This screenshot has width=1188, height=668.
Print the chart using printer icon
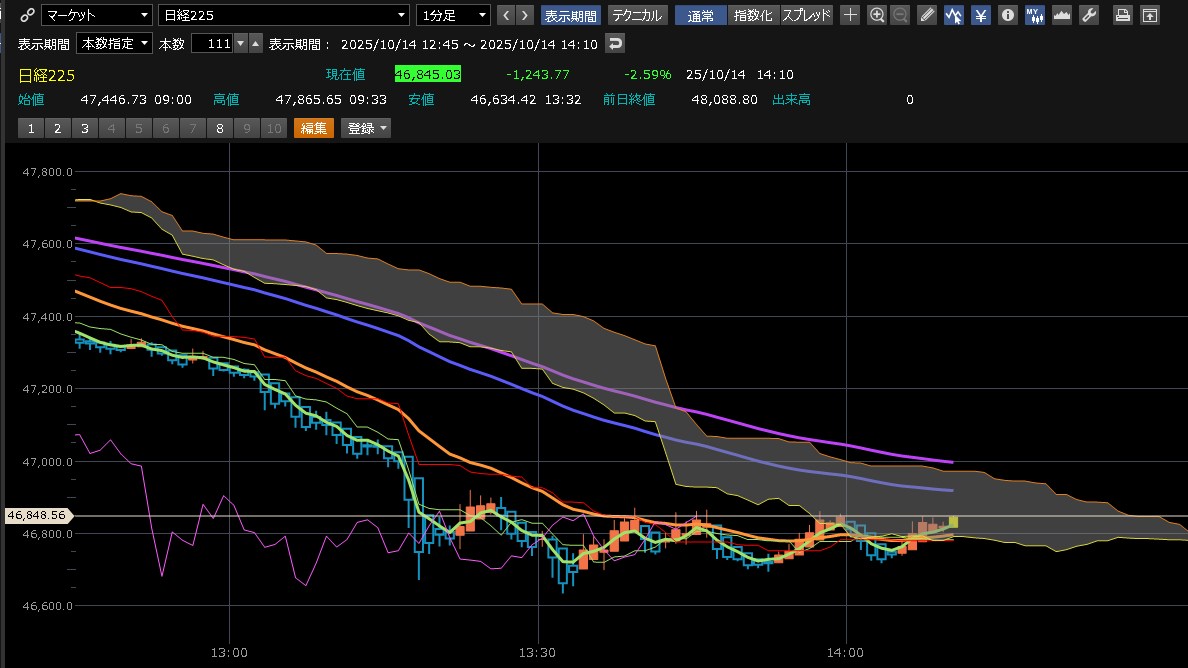(x=1123, y=15)
